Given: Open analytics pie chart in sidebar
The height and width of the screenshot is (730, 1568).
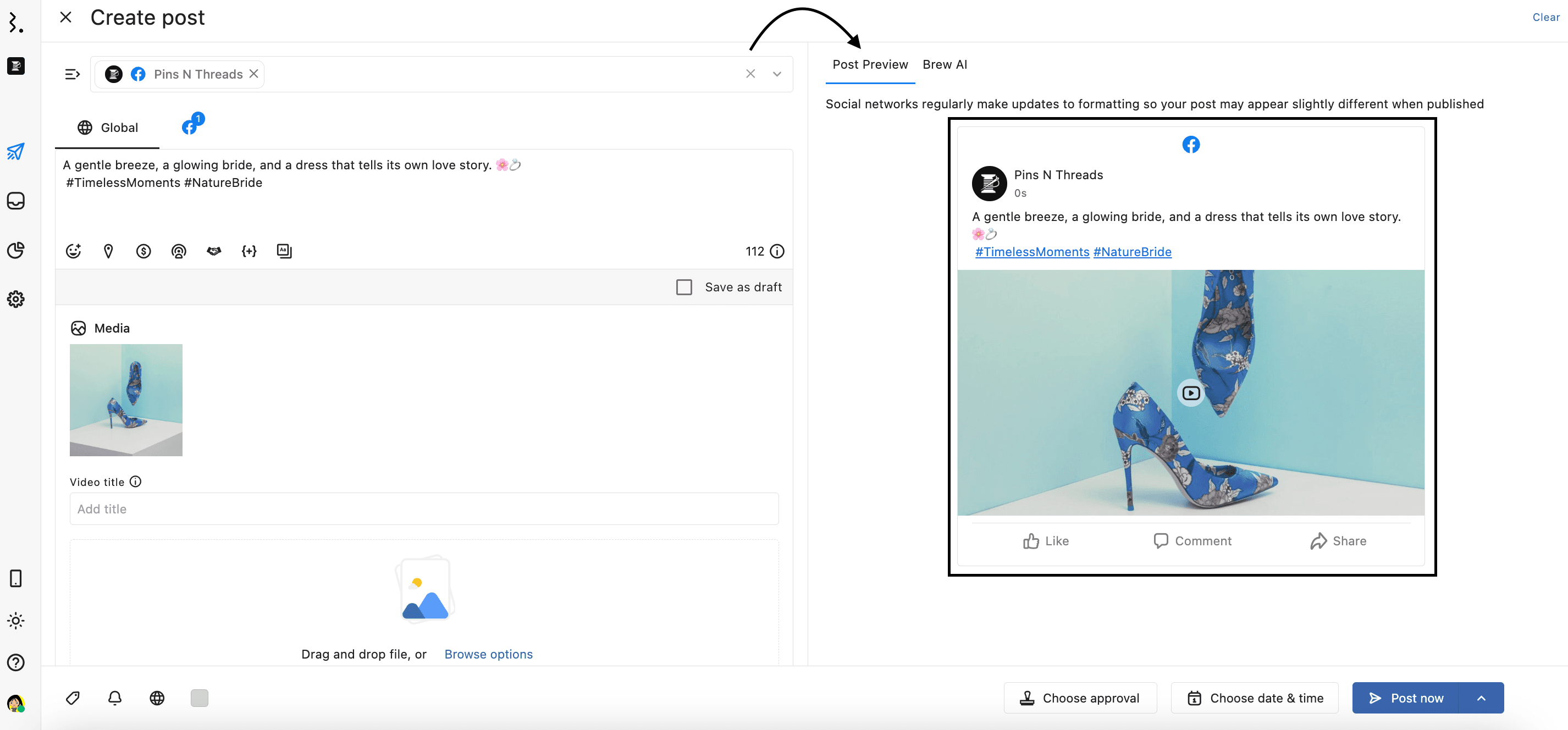Looking at the screenshot, I should (16, 250).
